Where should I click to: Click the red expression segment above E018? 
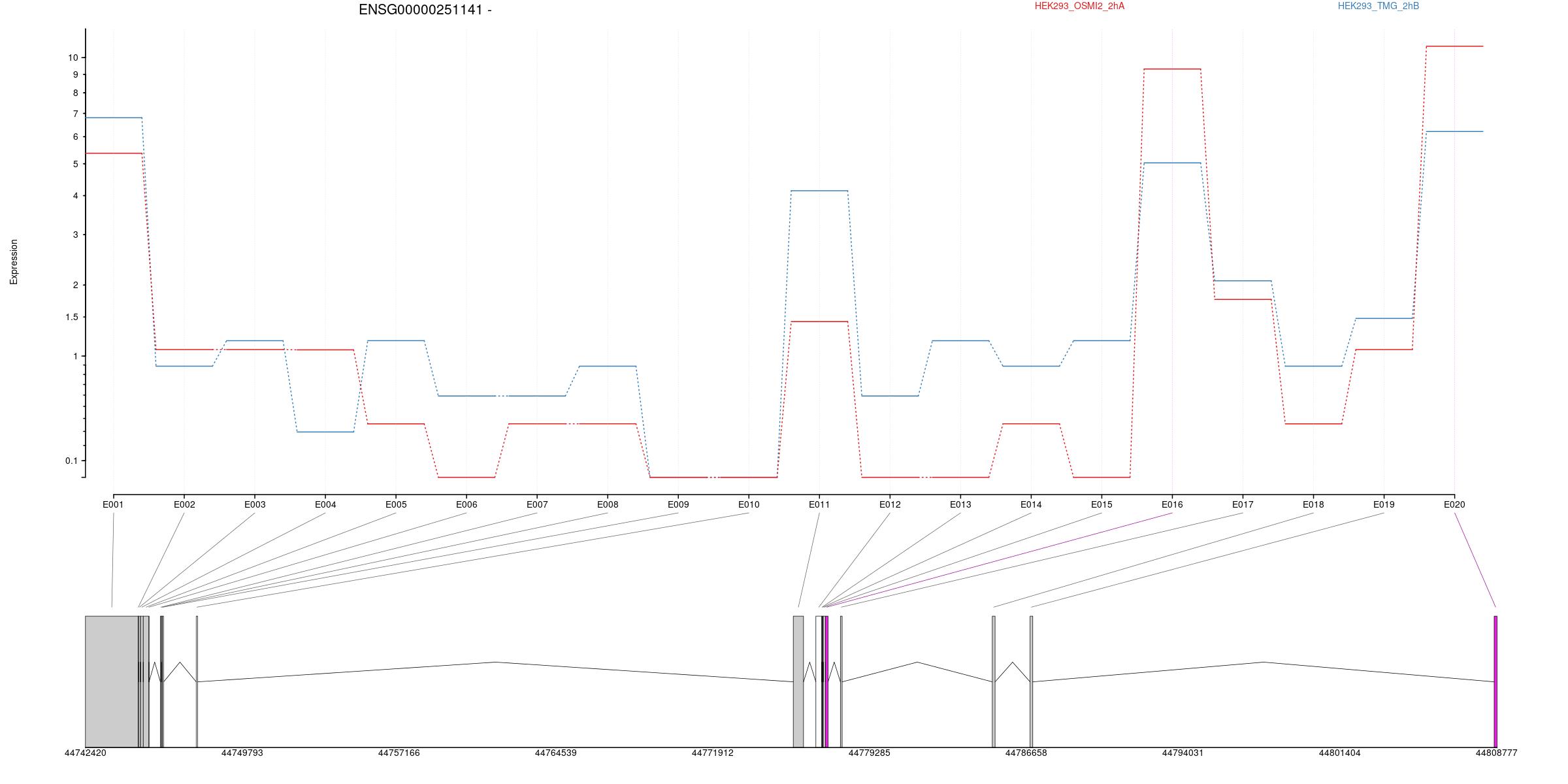coord(1313,424)
